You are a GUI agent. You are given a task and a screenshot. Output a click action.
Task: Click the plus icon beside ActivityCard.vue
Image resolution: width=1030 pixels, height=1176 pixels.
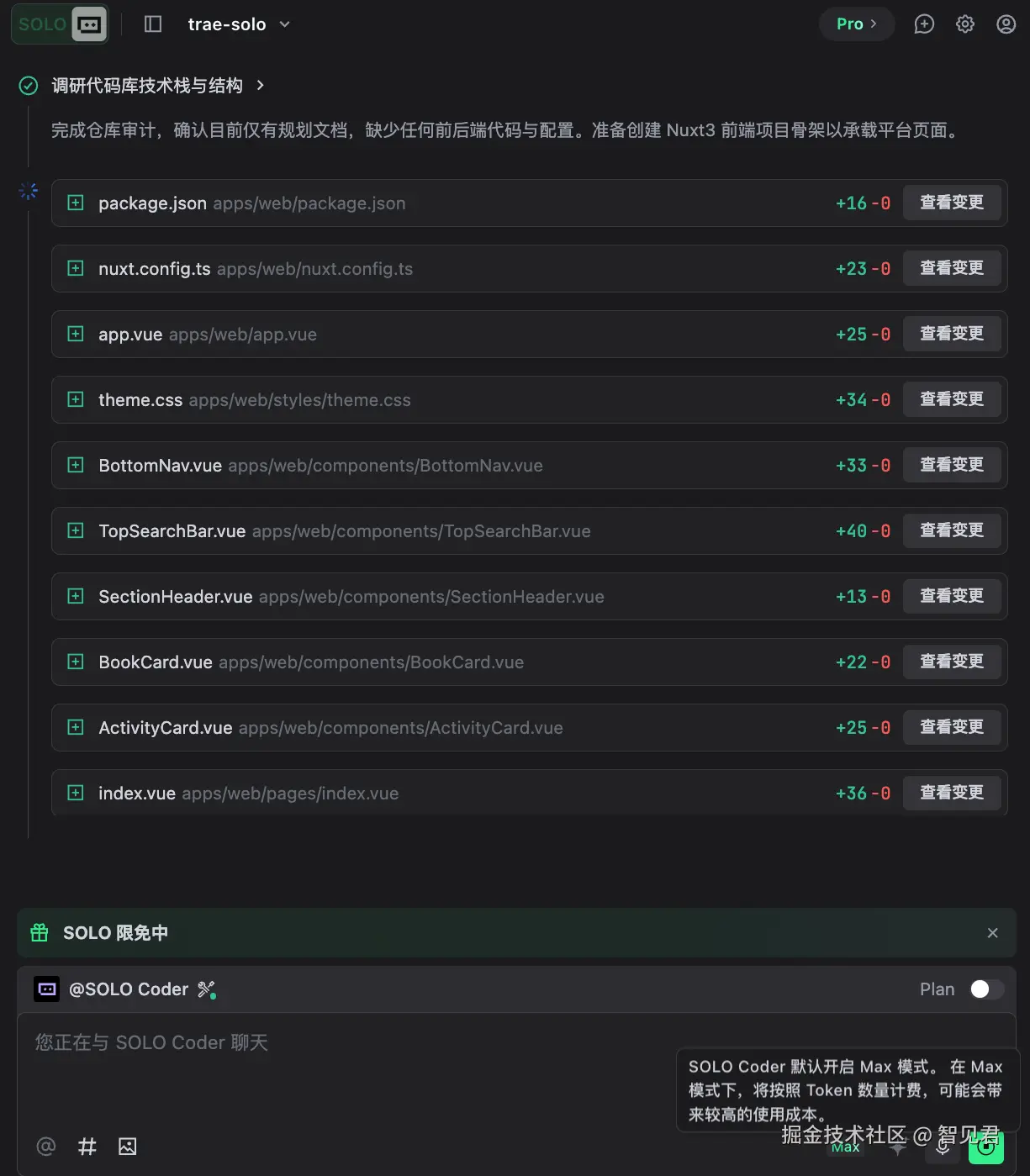pyautogui.click(x=76, y=727)
